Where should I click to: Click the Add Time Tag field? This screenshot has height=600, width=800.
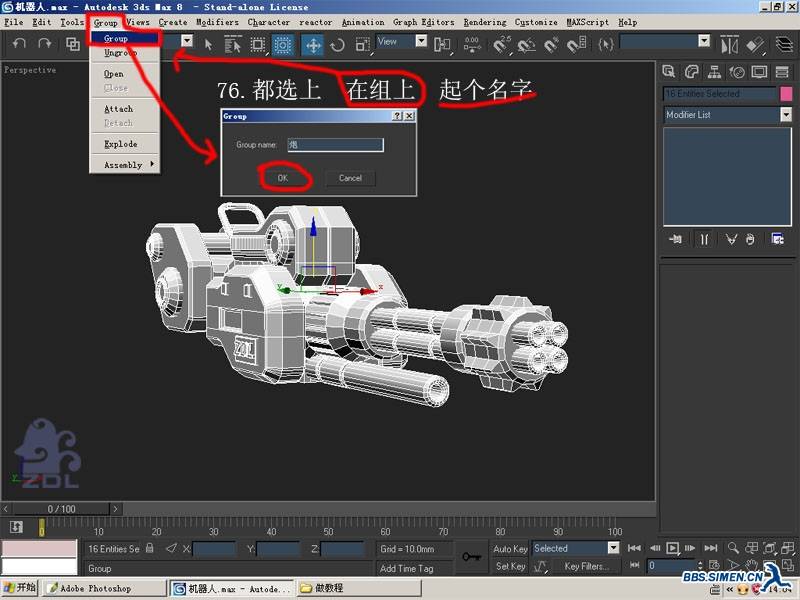415,568
